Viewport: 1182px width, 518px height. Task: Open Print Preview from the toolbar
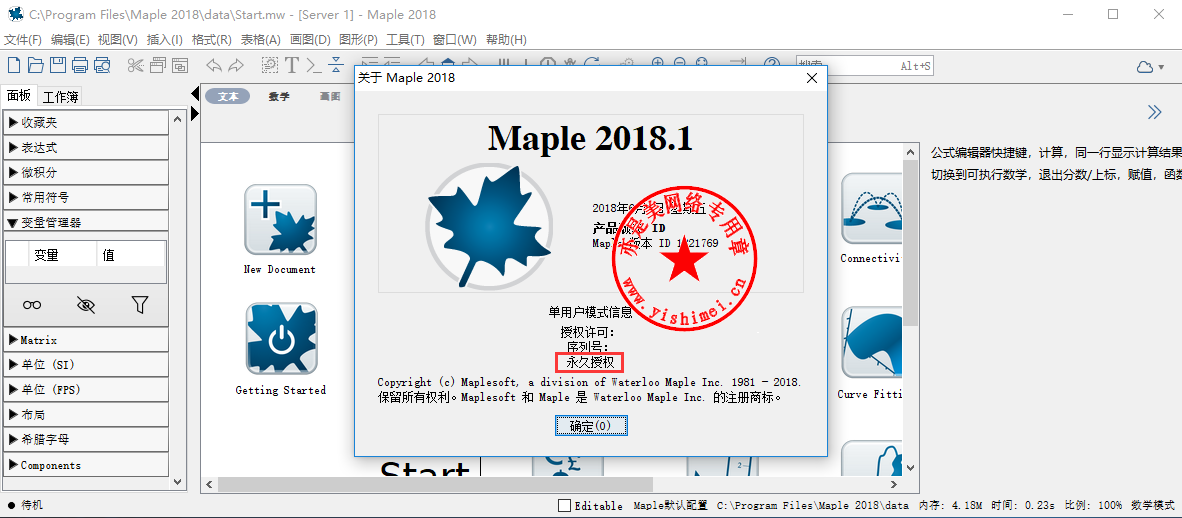pyautogui.click(x=103, y=66)
